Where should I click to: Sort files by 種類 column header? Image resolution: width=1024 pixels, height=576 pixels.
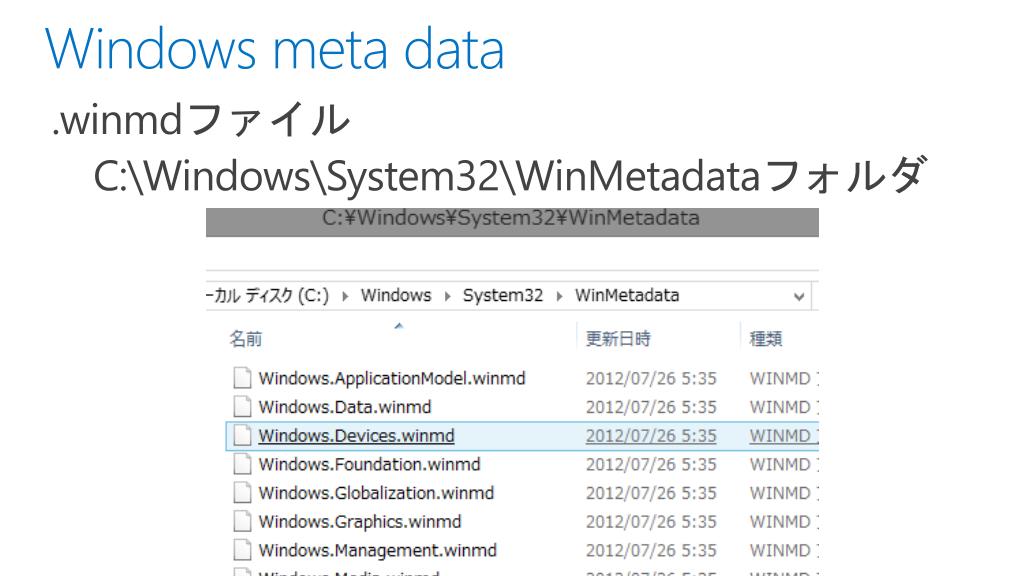(x=765, y=339)
